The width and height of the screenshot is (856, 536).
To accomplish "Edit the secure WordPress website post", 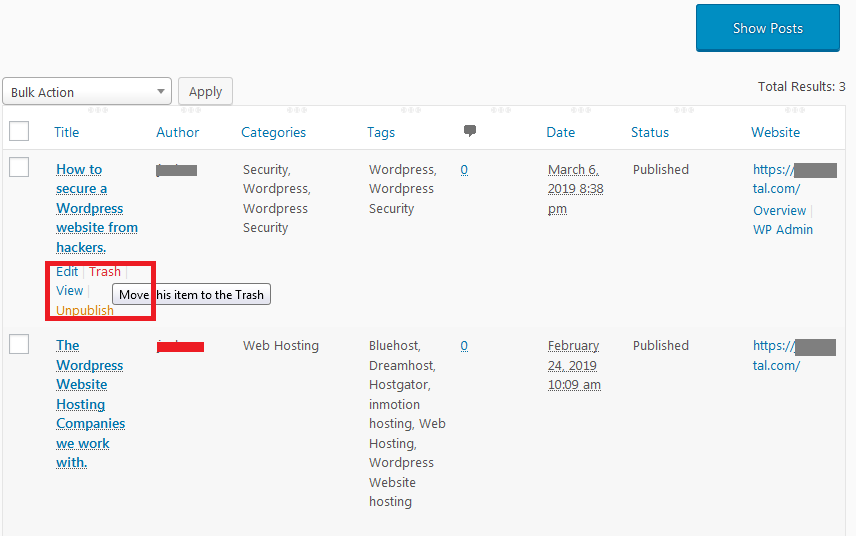I will [x=67, y=272].
